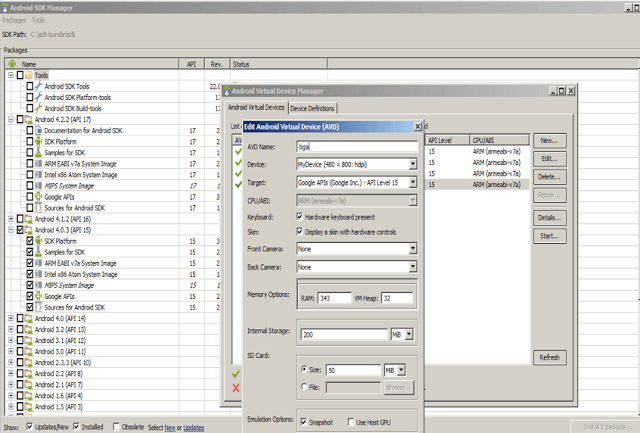
Task: Select the SD Card Size radio button
Action: click(x=304, y=369)
